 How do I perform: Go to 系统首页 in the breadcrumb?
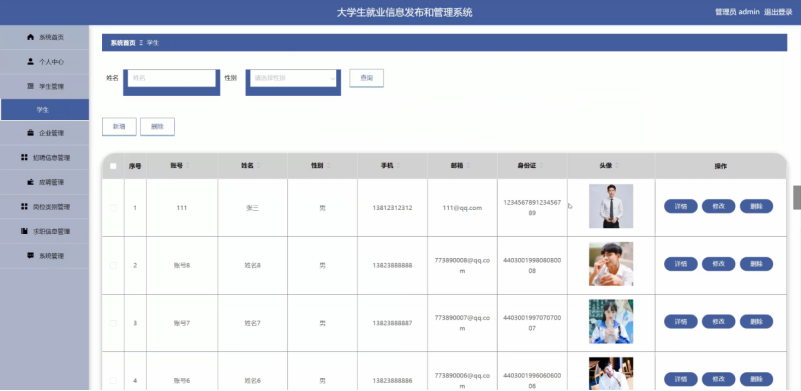pyautogui.click(x=123, y=43)
